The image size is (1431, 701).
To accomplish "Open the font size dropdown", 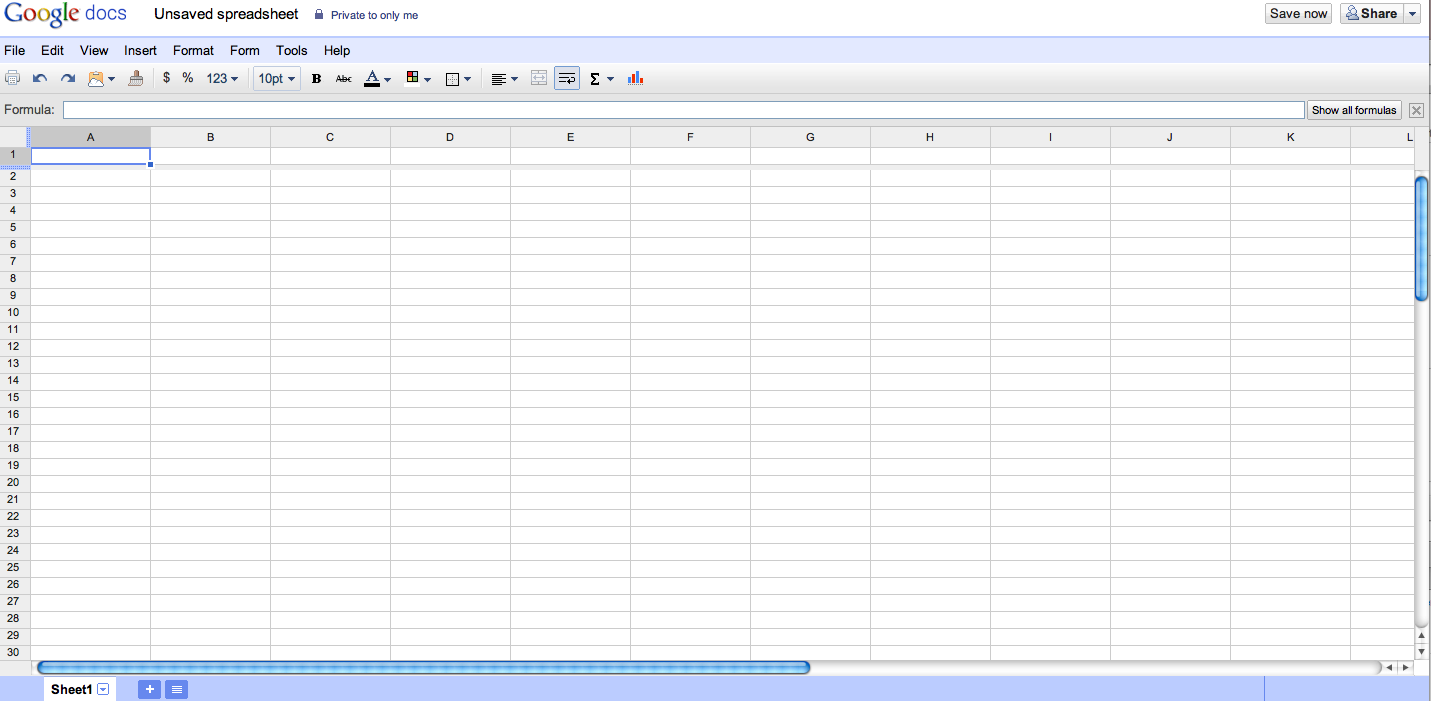I will [x=276, y=78].
